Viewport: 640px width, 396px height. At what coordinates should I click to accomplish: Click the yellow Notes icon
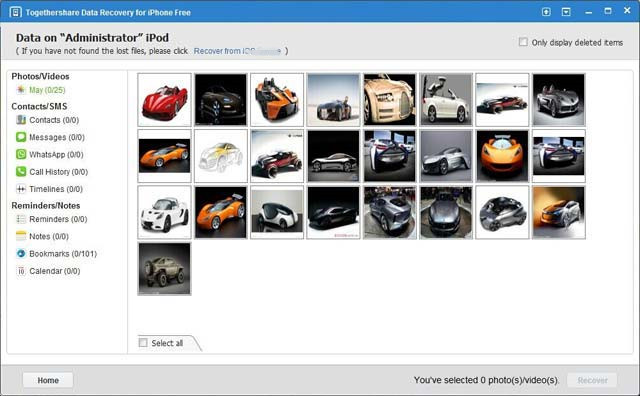tap(21, 236)
